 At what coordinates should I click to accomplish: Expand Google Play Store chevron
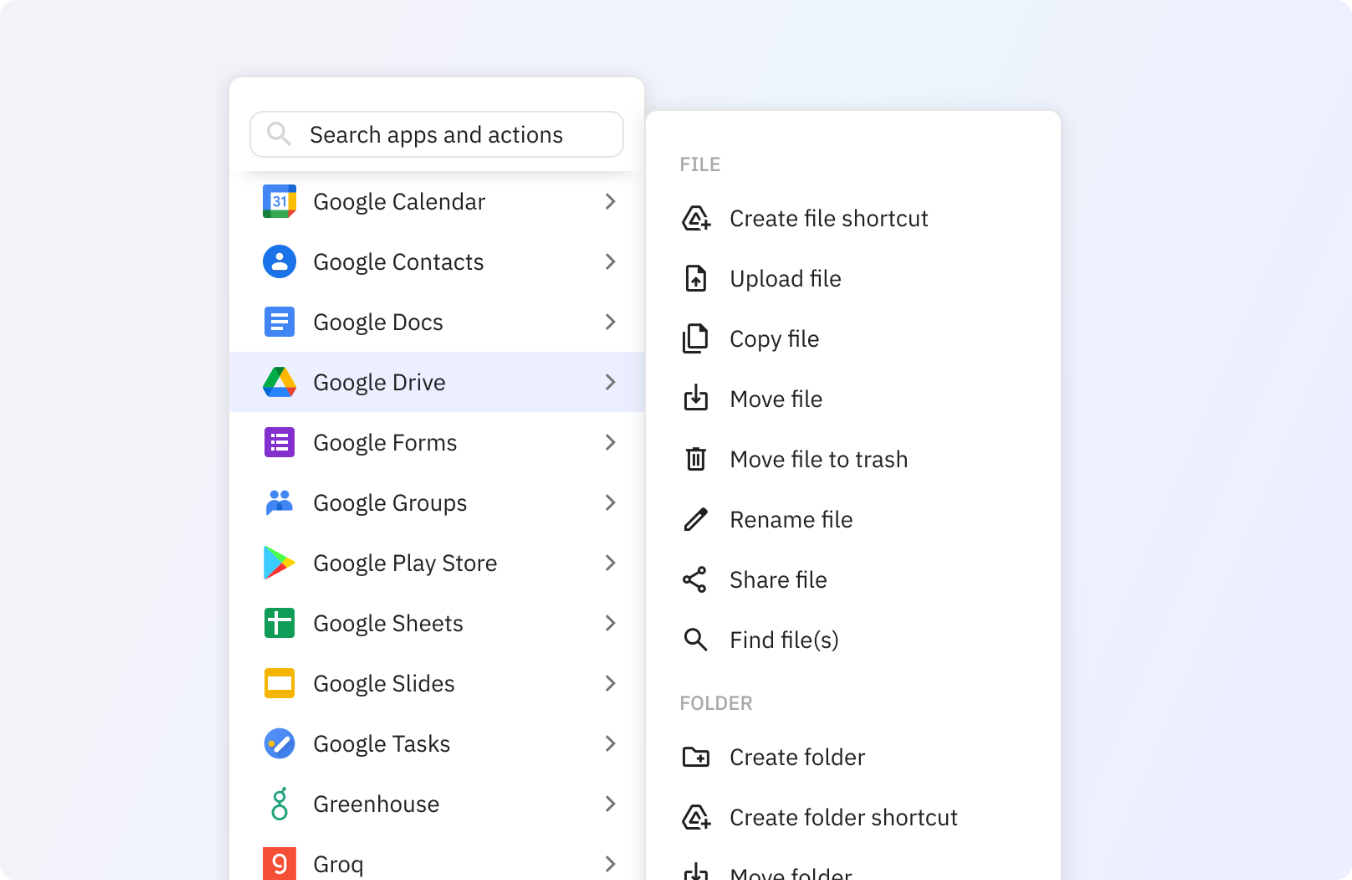(610, 563)
